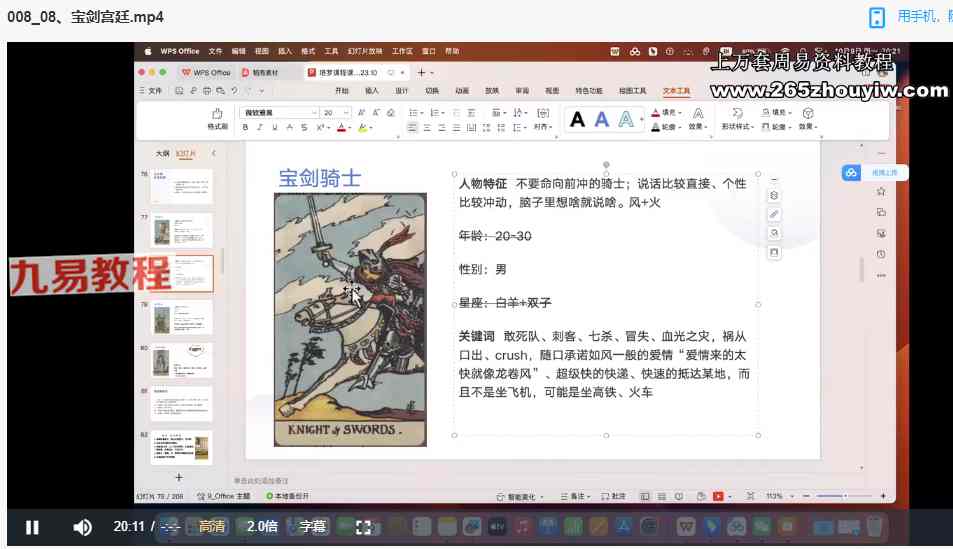Image resolution: width=953 pixels, height=549 pixels.
Task: Mute the video with the speaker icon
Action: pos(82,527)
